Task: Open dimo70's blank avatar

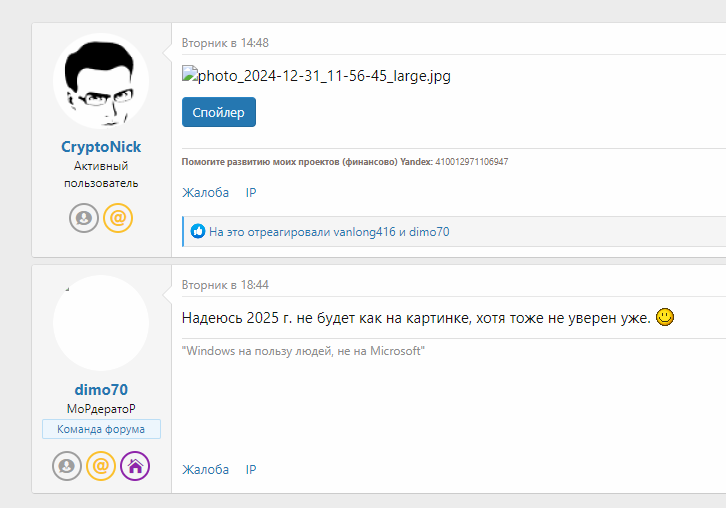Action: click(x=101, y=324)
